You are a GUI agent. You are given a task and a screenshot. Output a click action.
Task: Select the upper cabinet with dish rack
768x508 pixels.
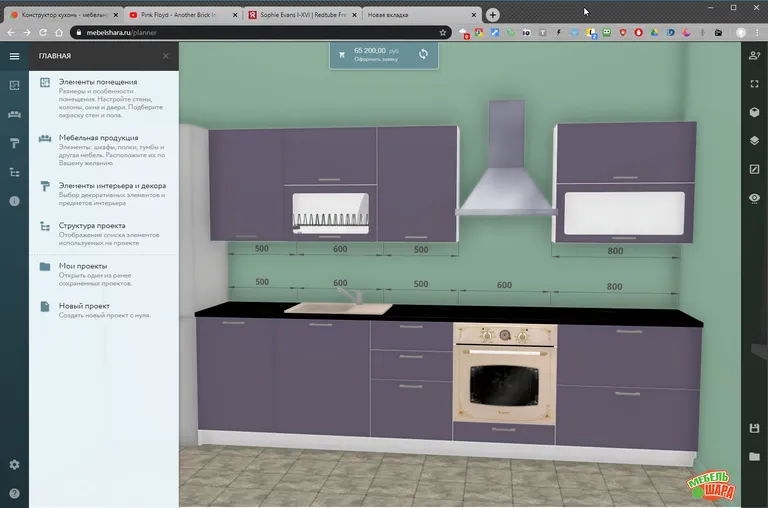(x=331, y=184)
